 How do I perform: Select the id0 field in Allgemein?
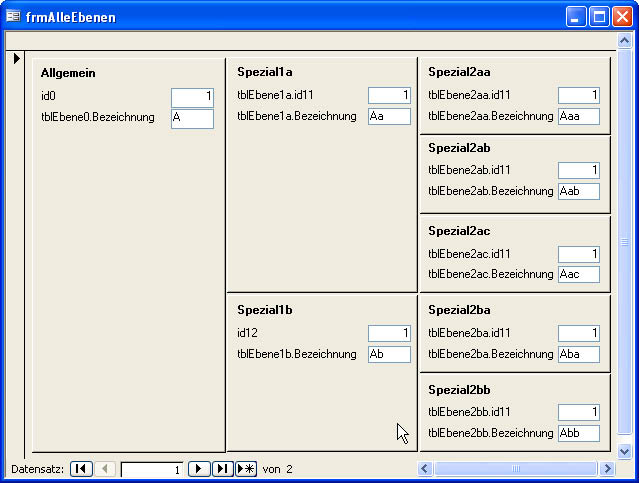(192, 97)
